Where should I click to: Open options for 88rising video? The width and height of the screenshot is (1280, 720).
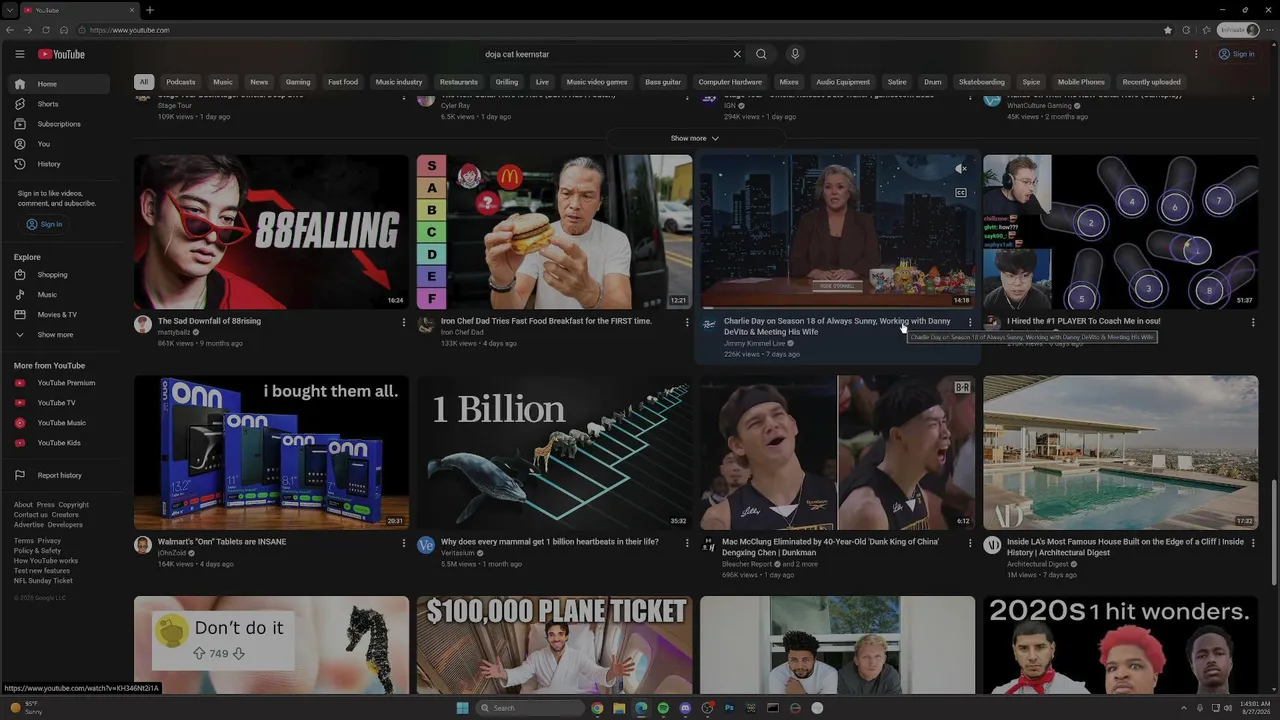pos(404,322)
